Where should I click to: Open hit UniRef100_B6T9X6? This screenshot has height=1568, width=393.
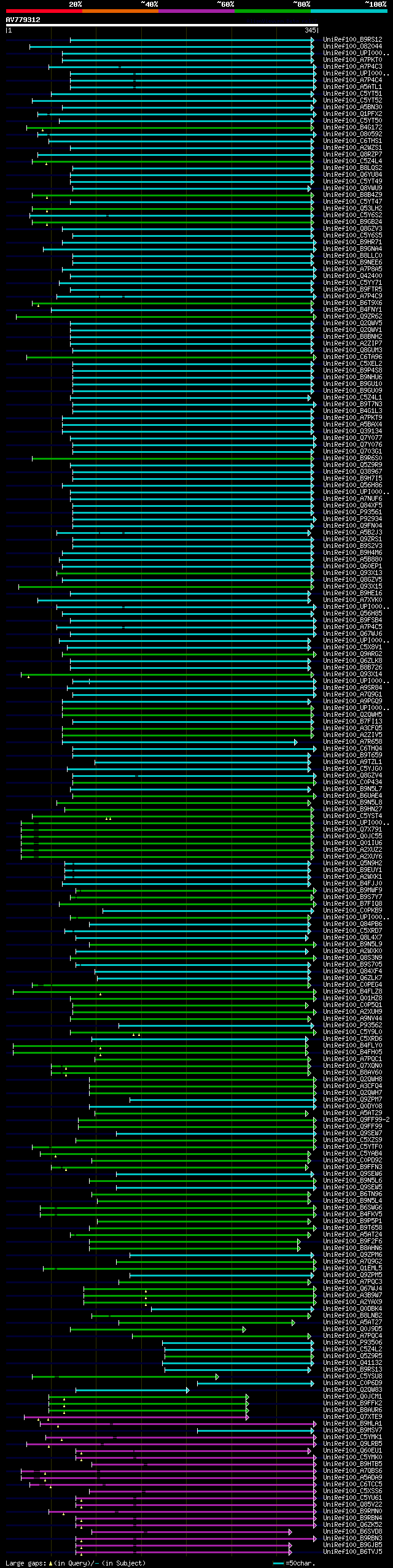(x=352, y=303)
